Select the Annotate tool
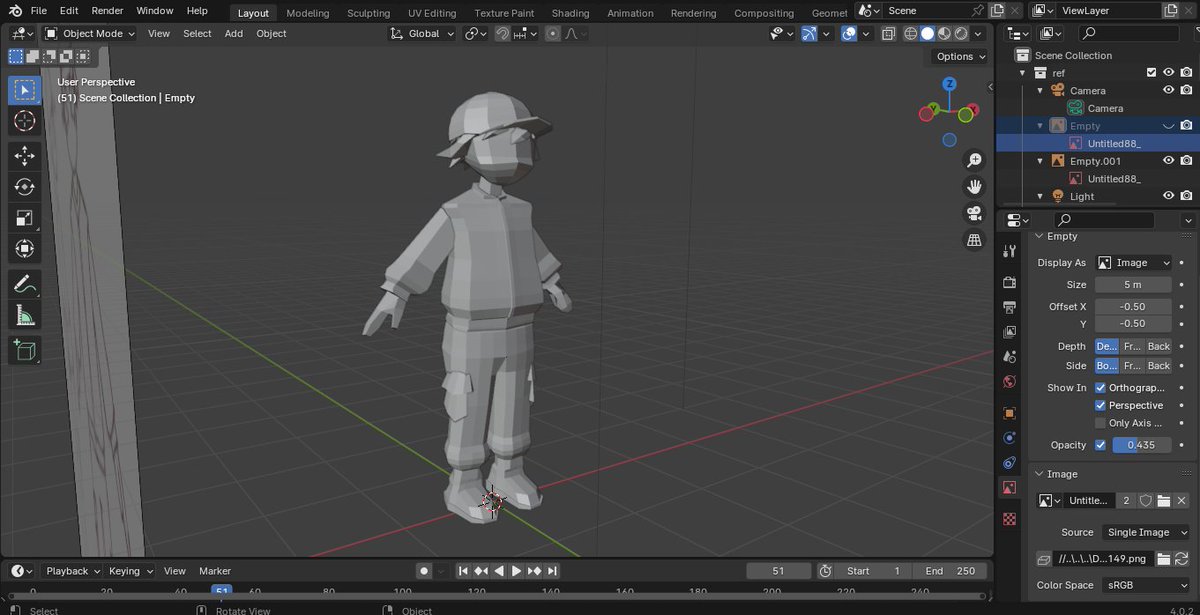Viewport: 1200px width, 615px height. tap(25, 284)
